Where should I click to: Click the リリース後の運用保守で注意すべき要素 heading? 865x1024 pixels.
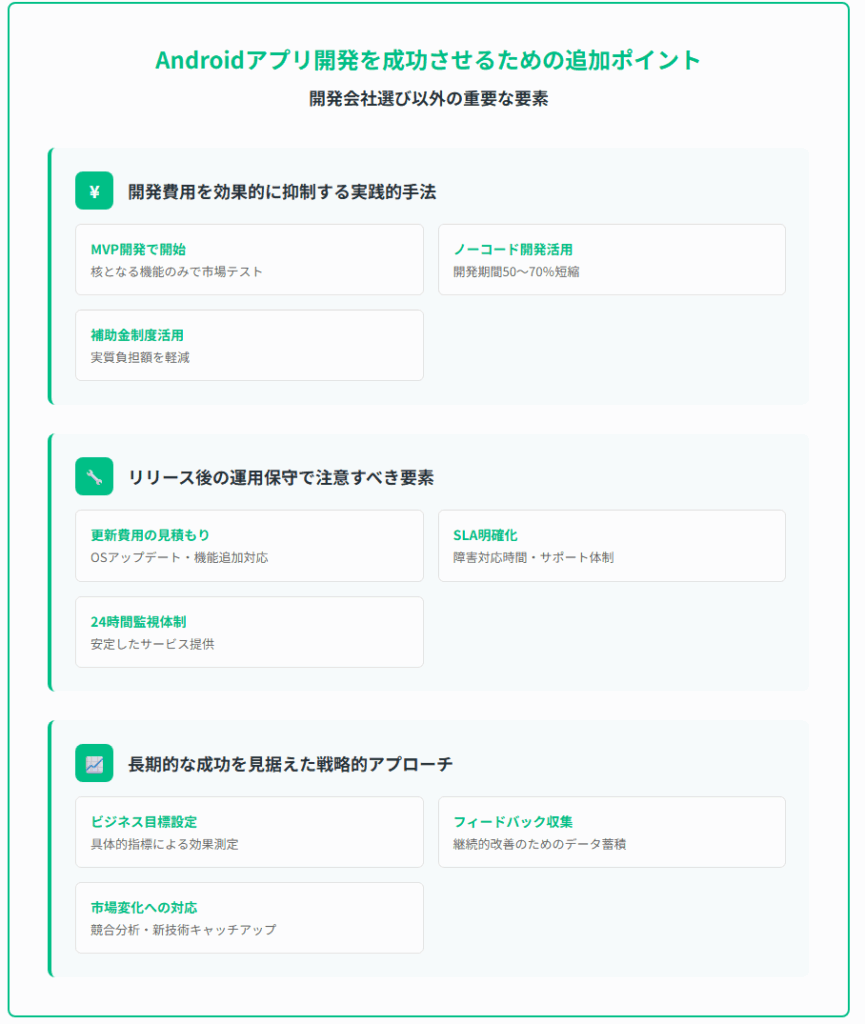click(x=281, y=478)
